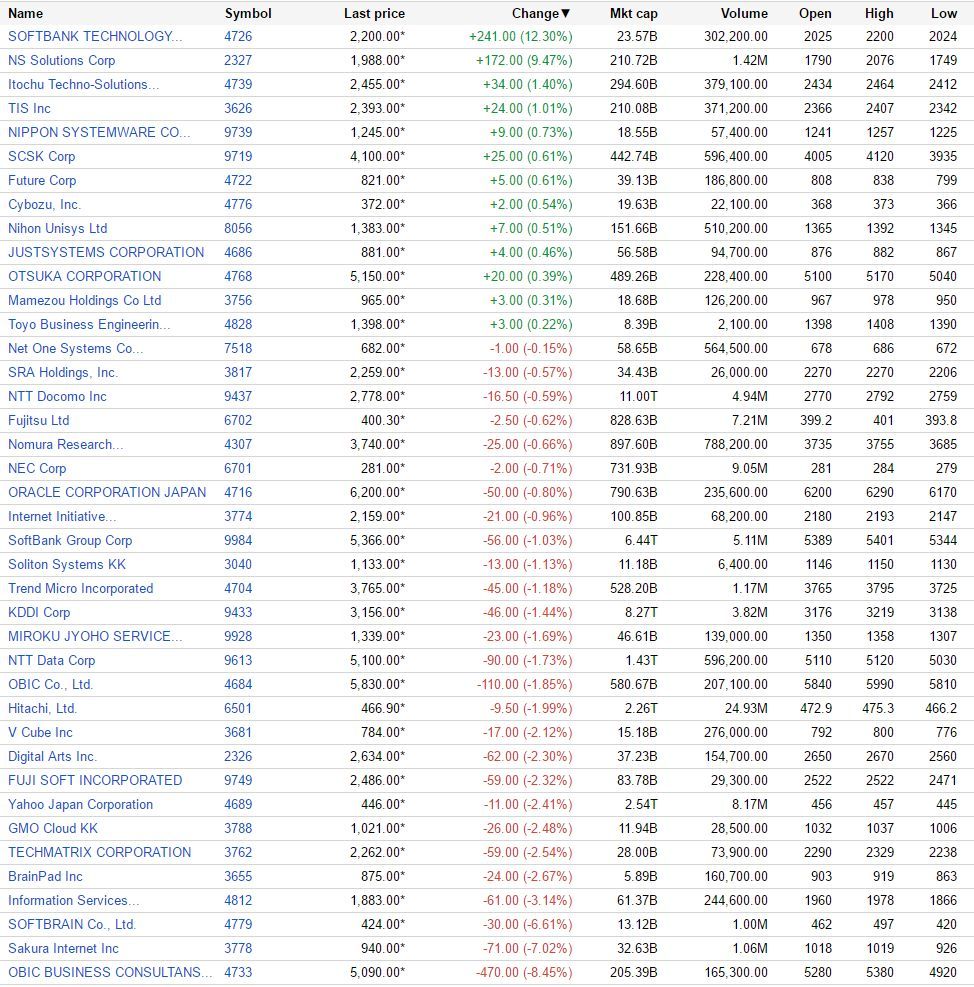This screenshot has width=974, height=987.
Task: Open ORACLE CORPORATION JAPAN link
Action: (107, 492)
